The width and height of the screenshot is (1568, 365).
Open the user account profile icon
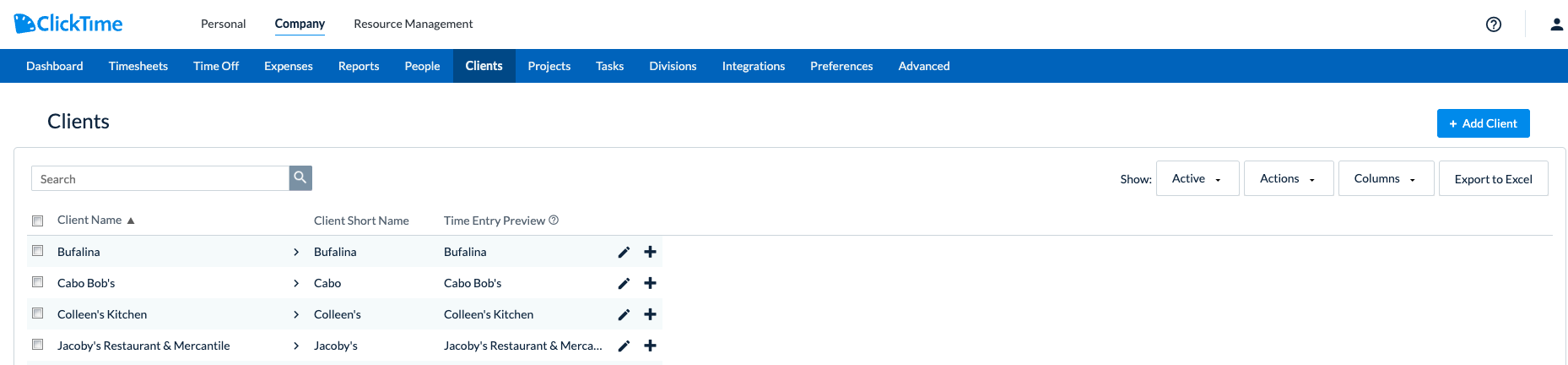coord(1557,25)
